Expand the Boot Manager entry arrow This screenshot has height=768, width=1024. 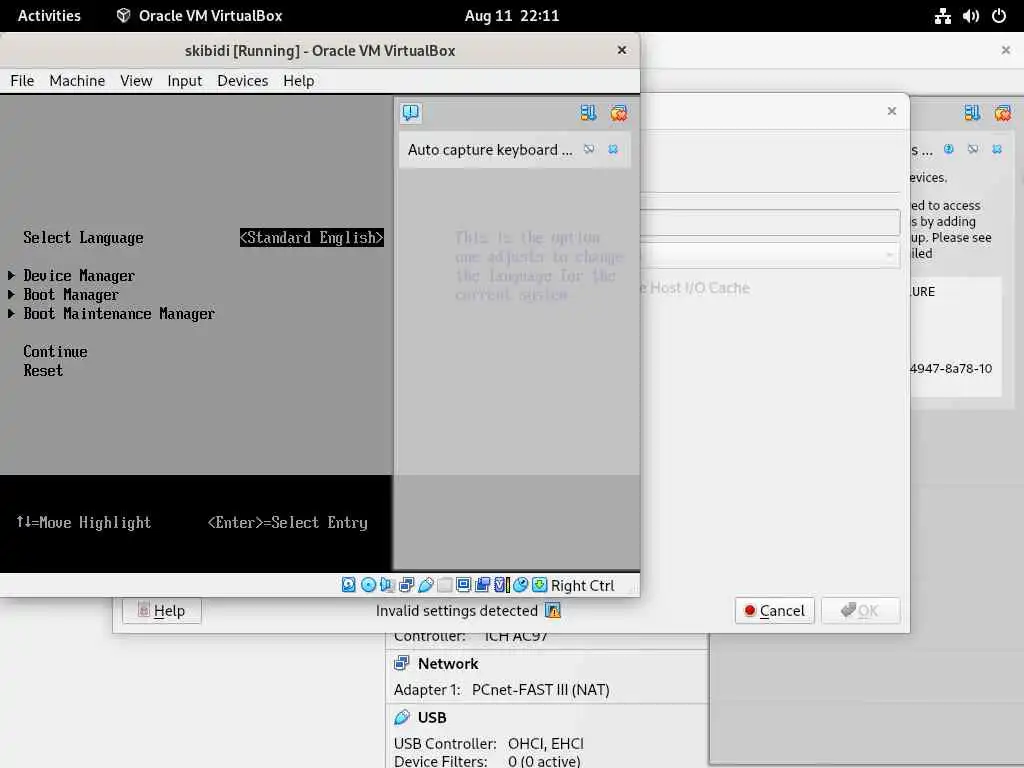11,295
